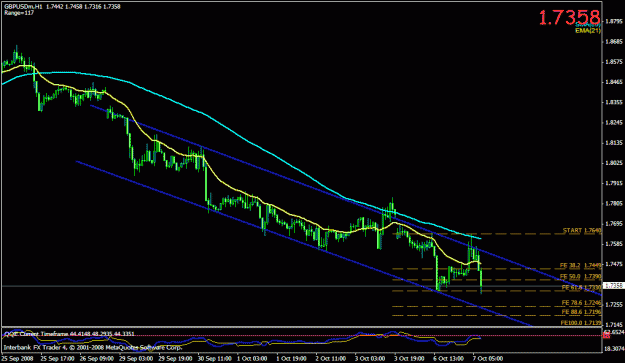The image size is (625, 363).
Task: Click the 1.7475 price axis value
Action: (614, 264)
